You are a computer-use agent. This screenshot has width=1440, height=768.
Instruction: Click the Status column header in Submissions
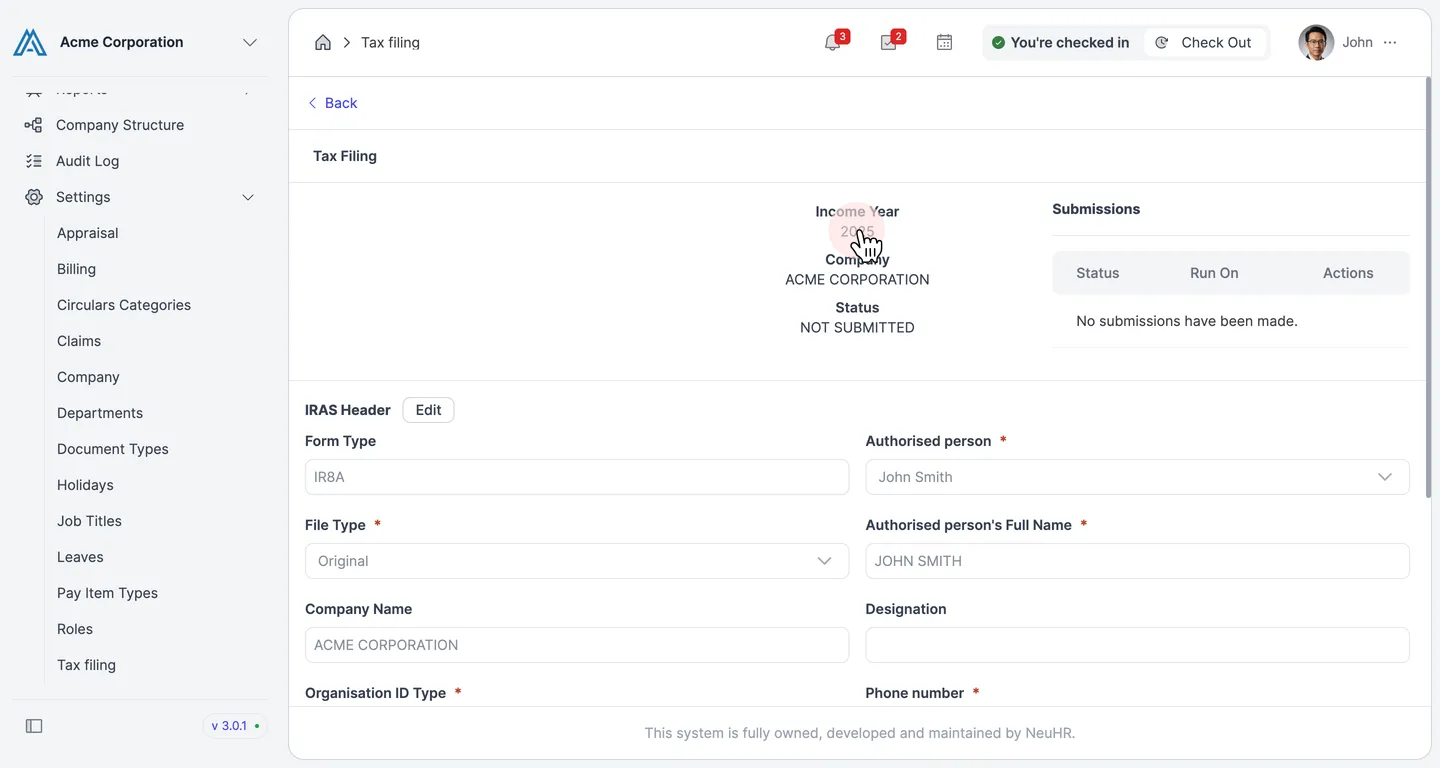[x=1097, y=273]
